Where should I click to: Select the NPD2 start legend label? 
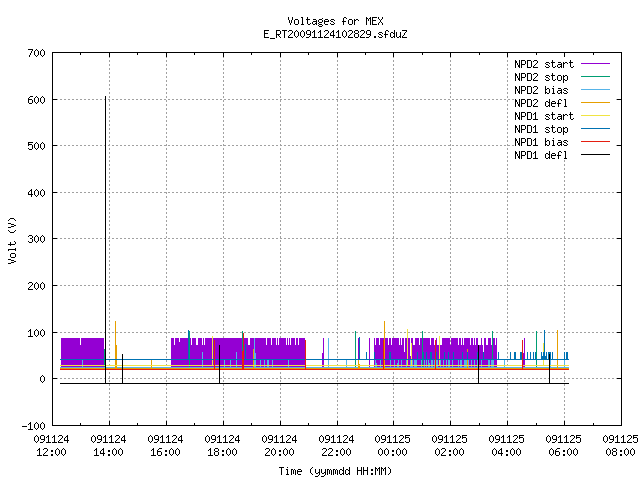544,64
